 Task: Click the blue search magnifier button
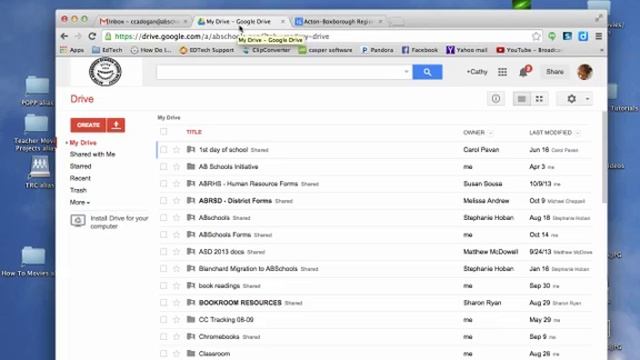pos(427,72)
